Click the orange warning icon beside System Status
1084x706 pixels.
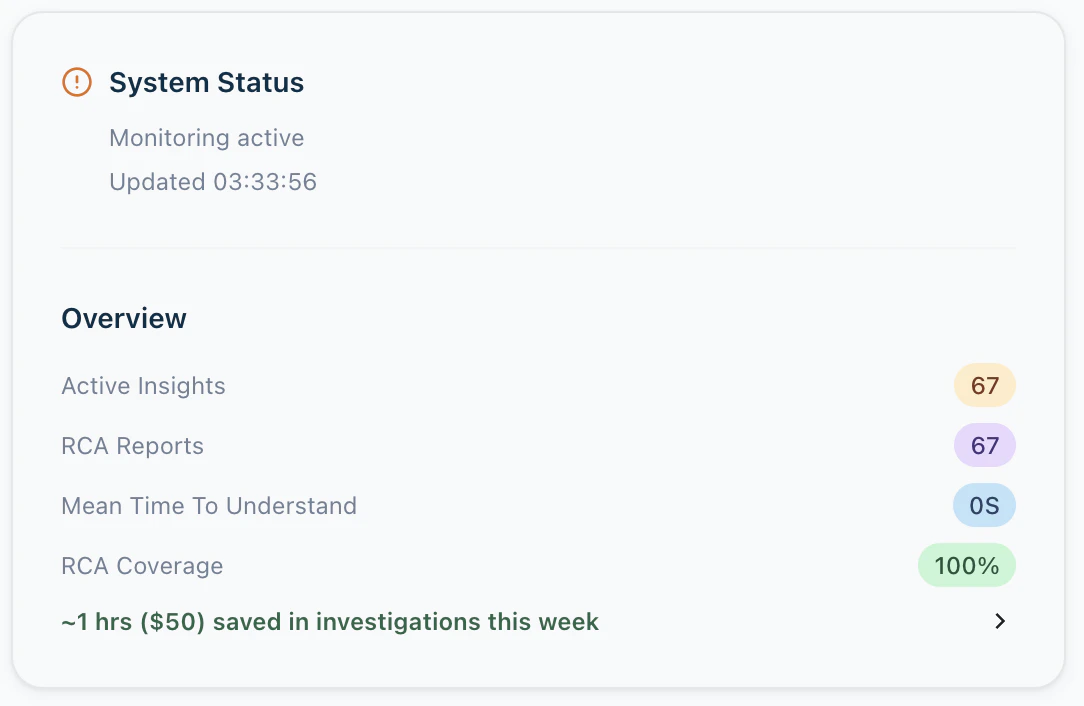pyautogui.click(x=77, y=82)
